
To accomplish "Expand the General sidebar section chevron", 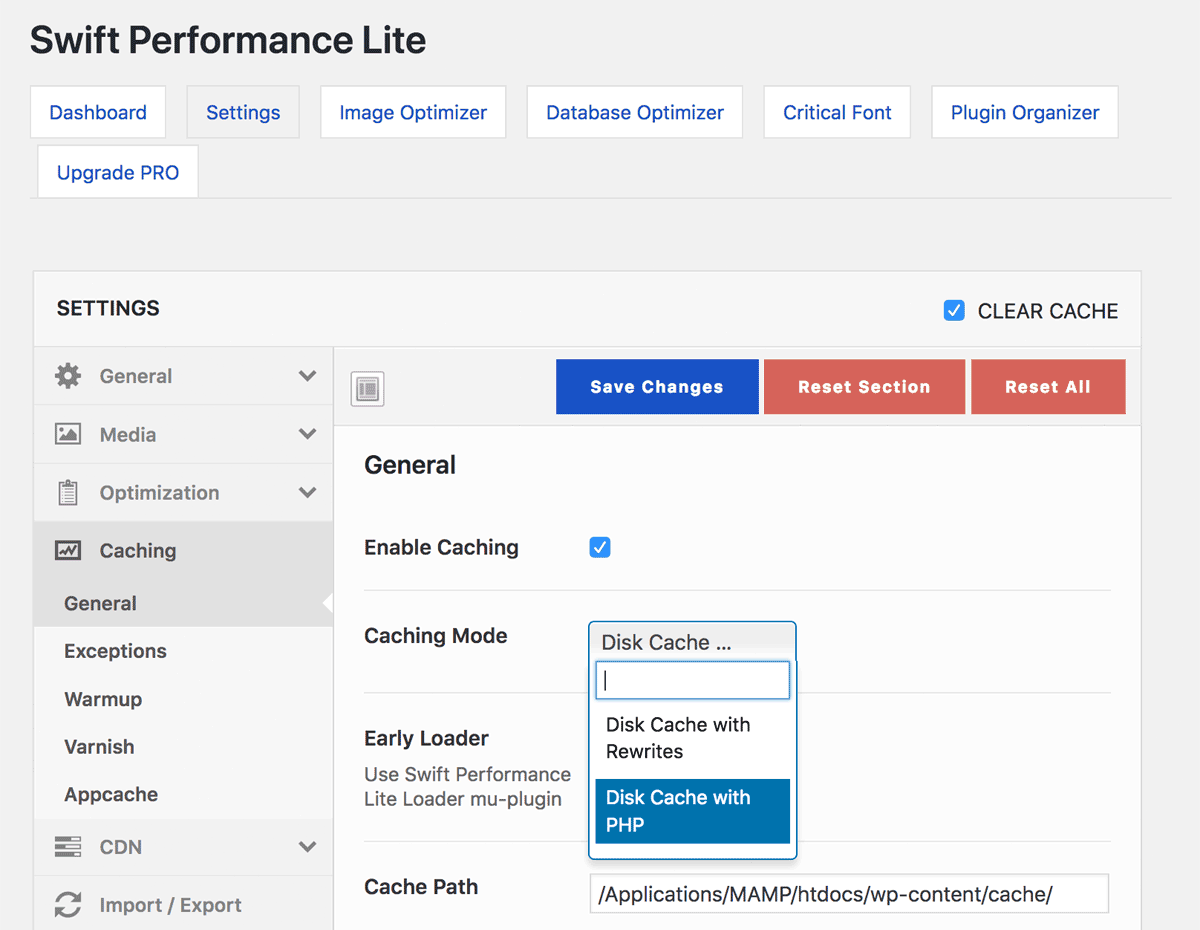I will [307, 376].
